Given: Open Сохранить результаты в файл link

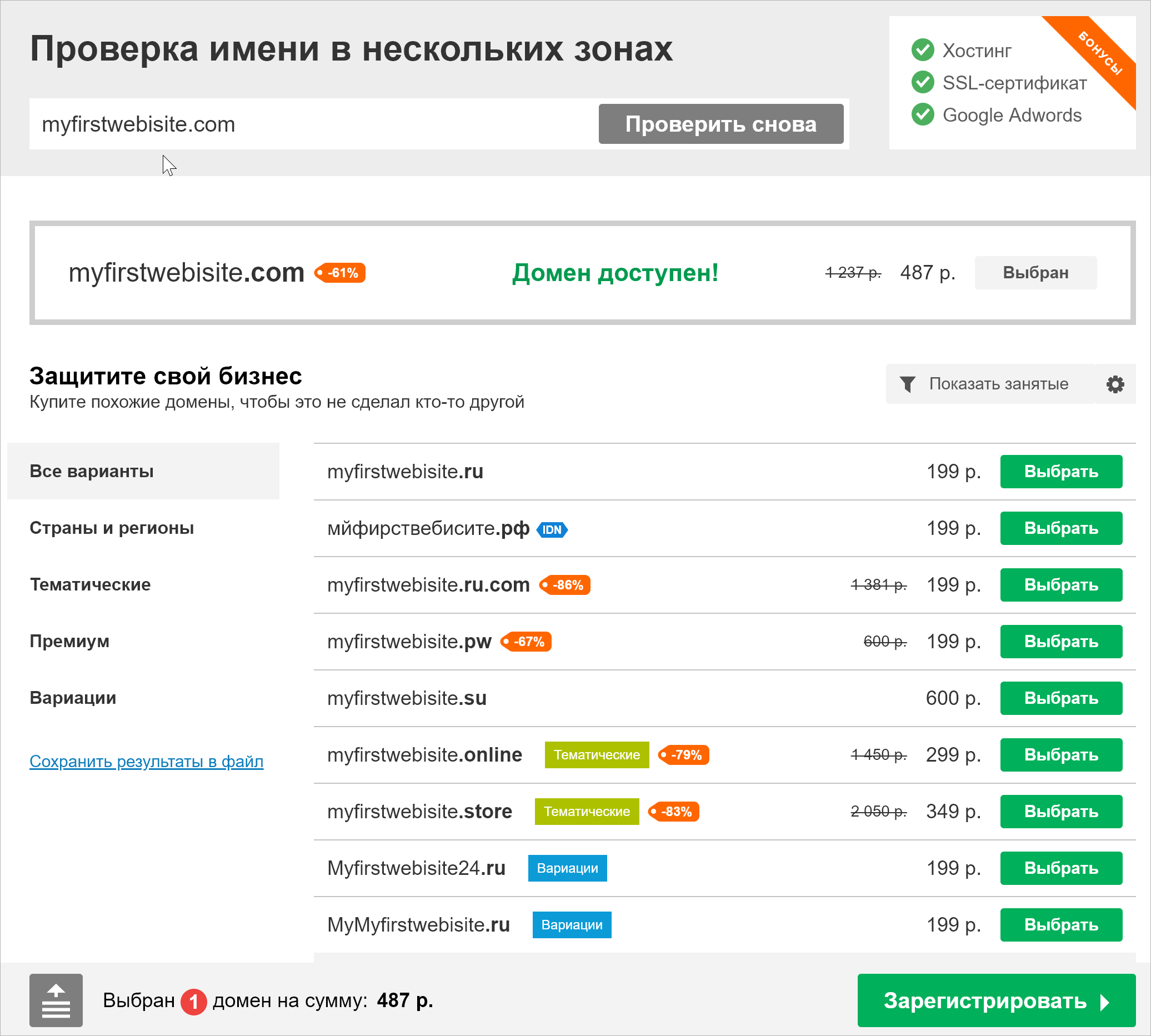Looking at the screenshot, I should (x=146, y=761).
